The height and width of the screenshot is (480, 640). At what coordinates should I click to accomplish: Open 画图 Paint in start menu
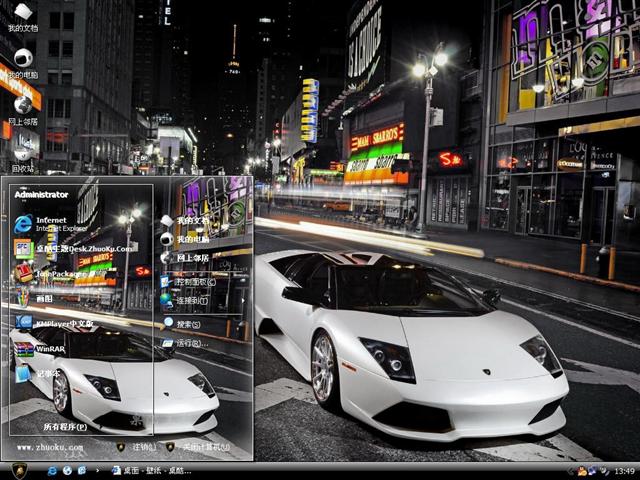pyautogui.click(x=33, y=298)
